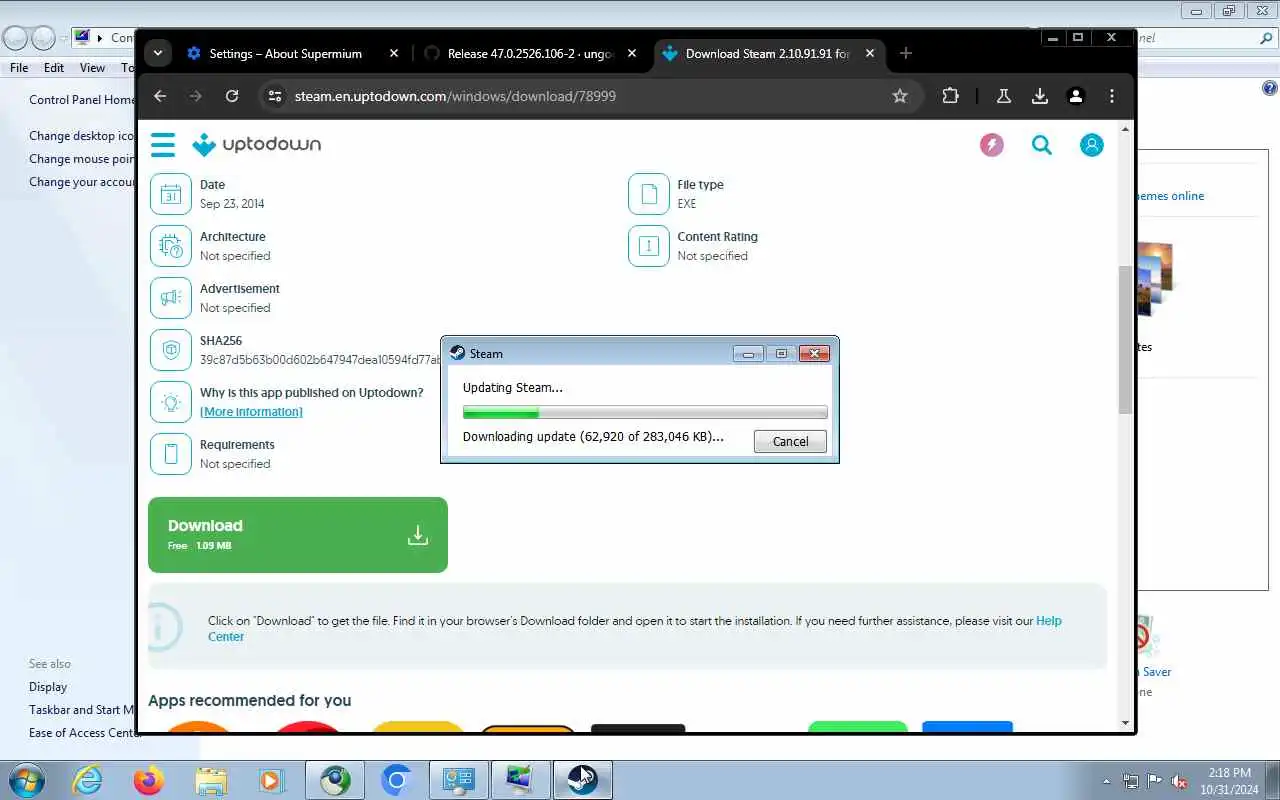Open the browser three-dot menu

(x=1112, y=96)
